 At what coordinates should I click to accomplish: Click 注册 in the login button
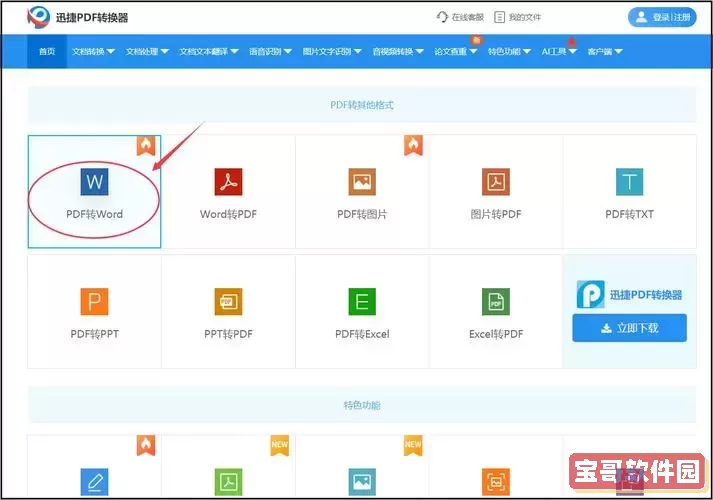[x=682, y=17]
